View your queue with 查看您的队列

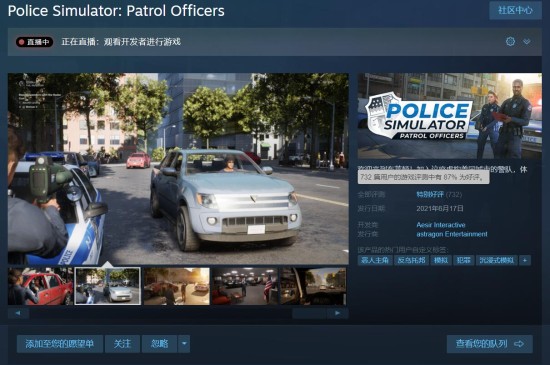490,344
